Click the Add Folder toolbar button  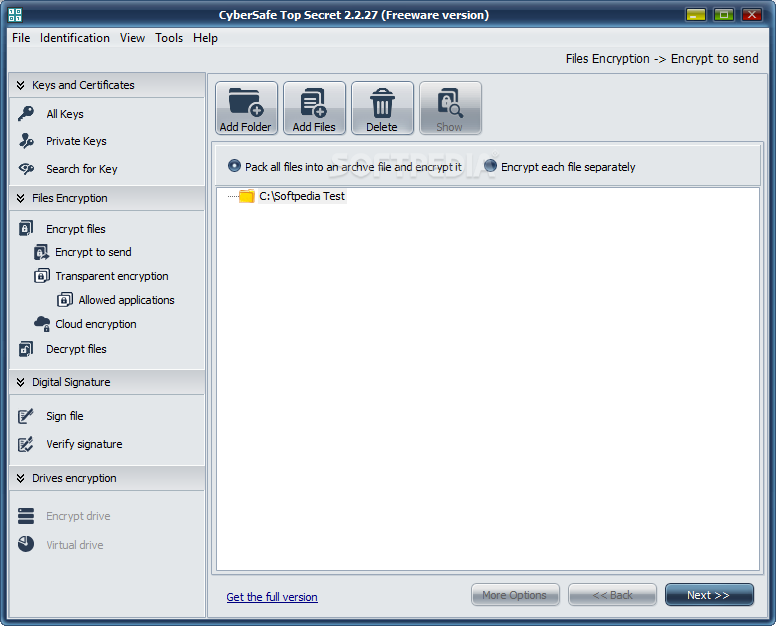(246, 108)
